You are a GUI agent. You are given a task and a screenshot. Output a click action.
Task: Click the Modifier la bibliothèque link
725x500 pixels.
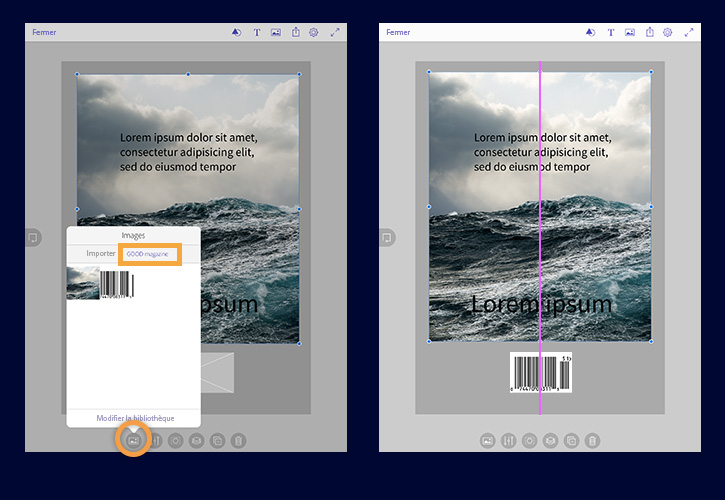135,418
